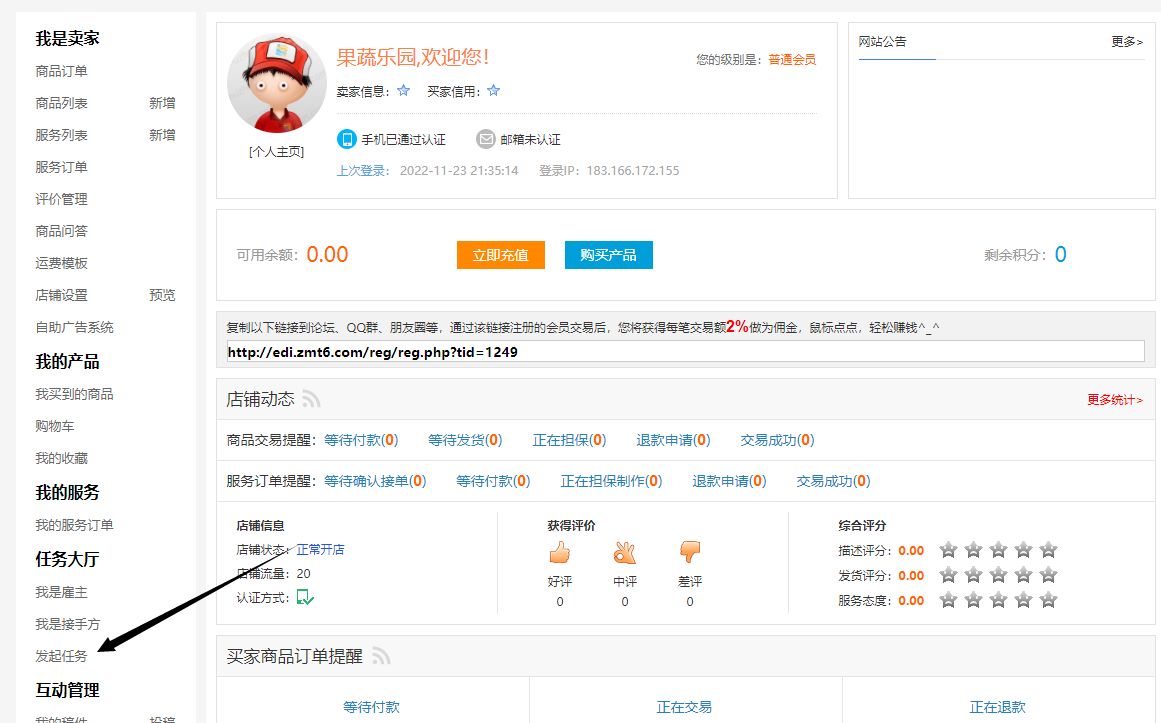Click the 可用余额 value 0.00

tap(327, 255)
